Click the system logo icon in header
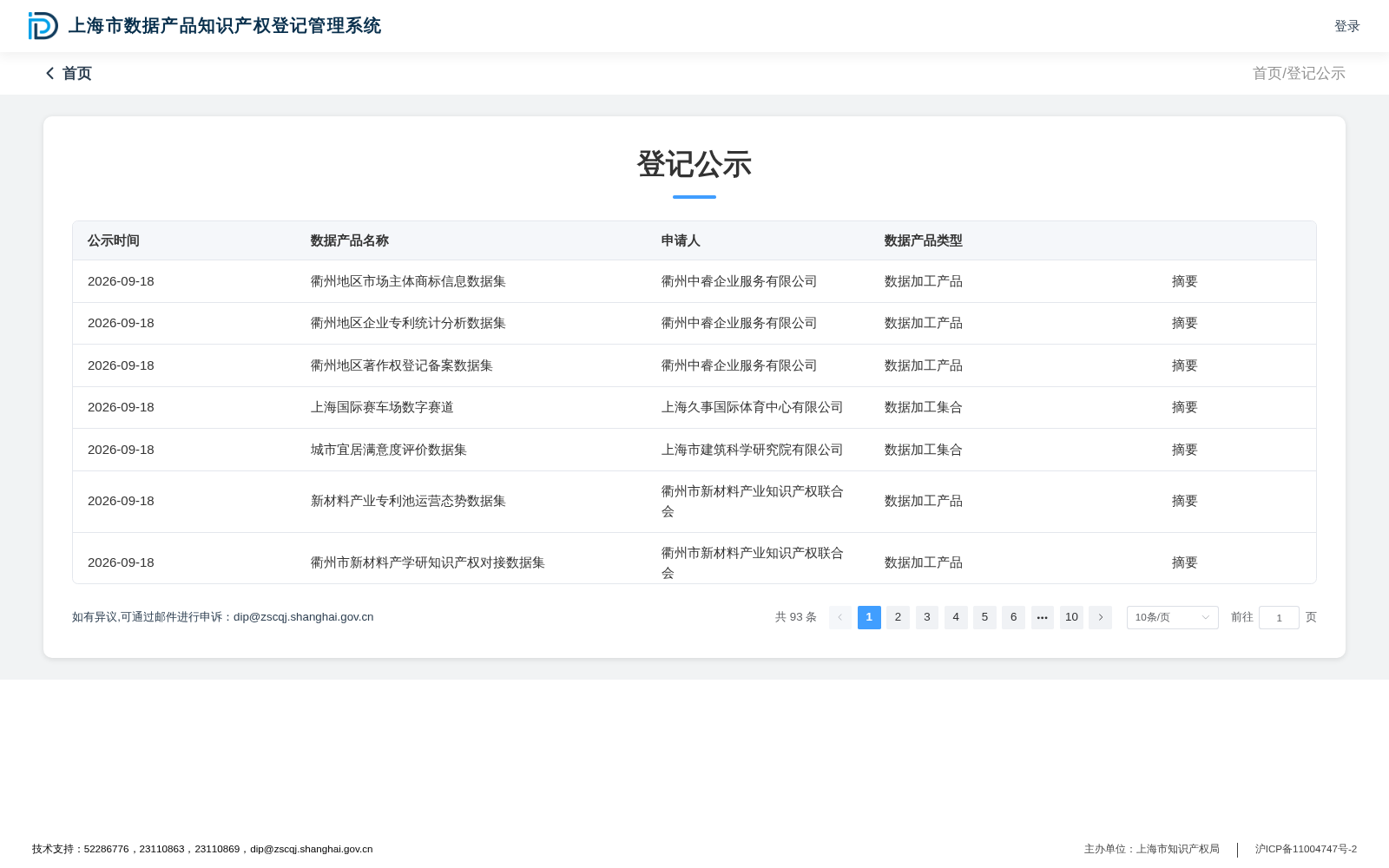 coord(43,26)
